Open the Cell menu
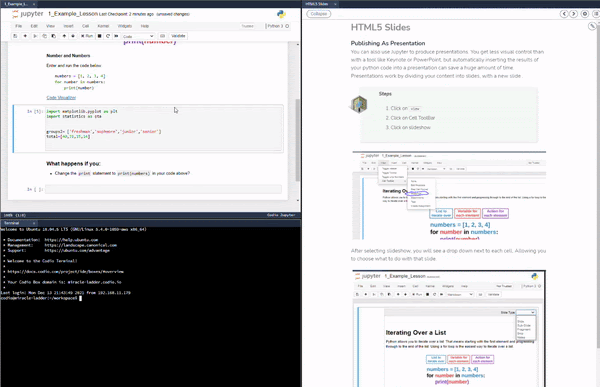Screen dimensions: 600x387 85,26
